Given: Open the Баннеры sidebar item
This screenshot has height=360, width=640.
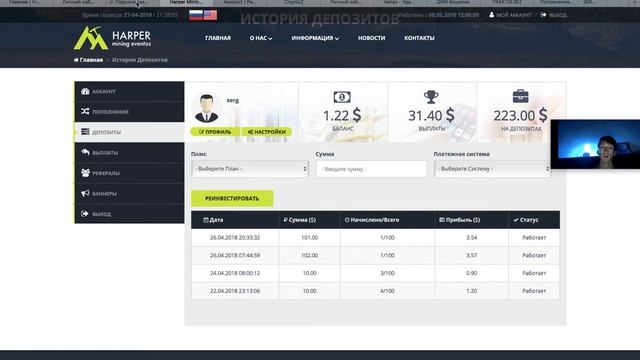Looking at the screenshot, I should point(129,193).
